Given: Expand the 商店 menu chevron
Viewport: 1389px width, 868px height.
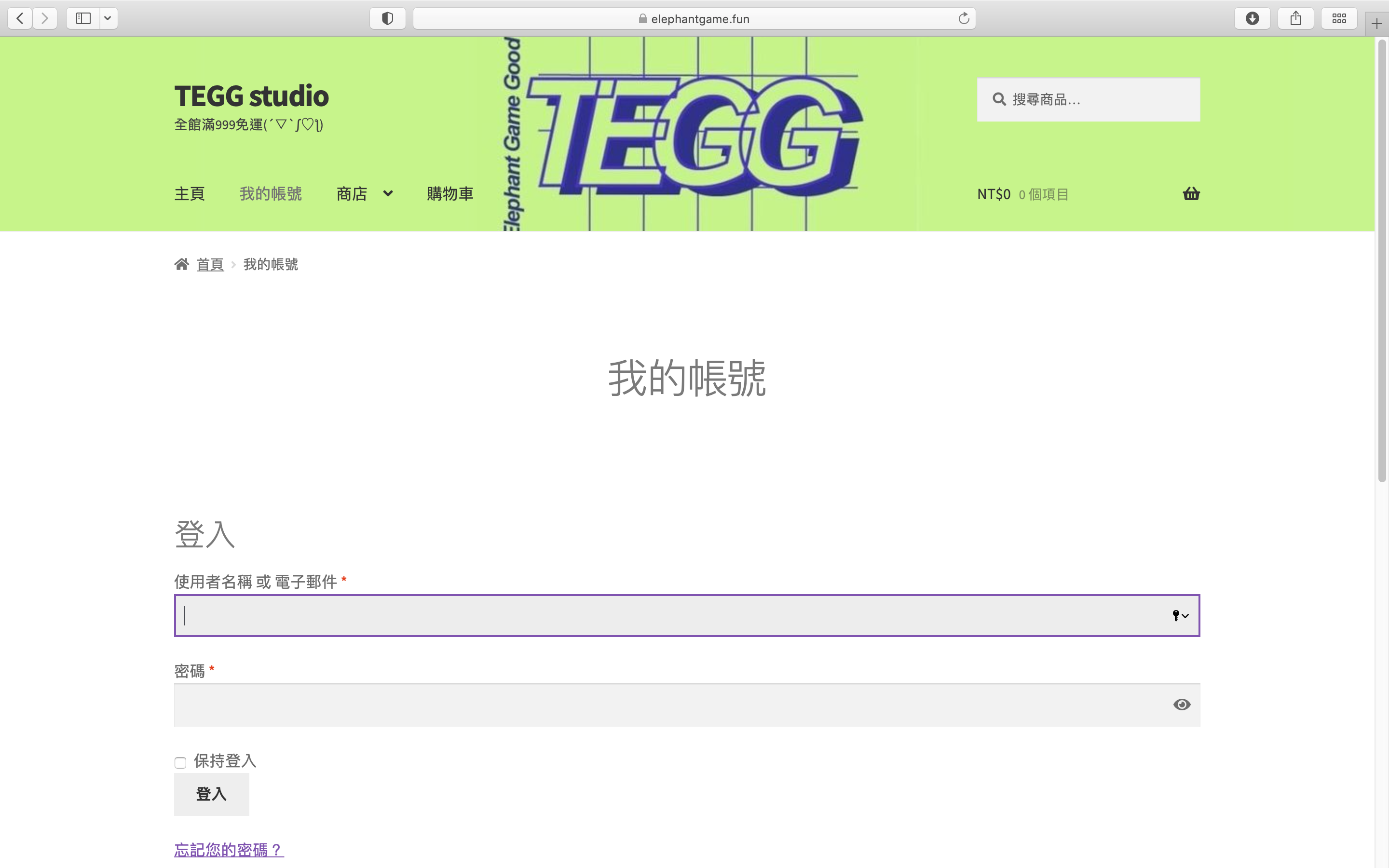Looking at the screenshot, I should (388, 194).
